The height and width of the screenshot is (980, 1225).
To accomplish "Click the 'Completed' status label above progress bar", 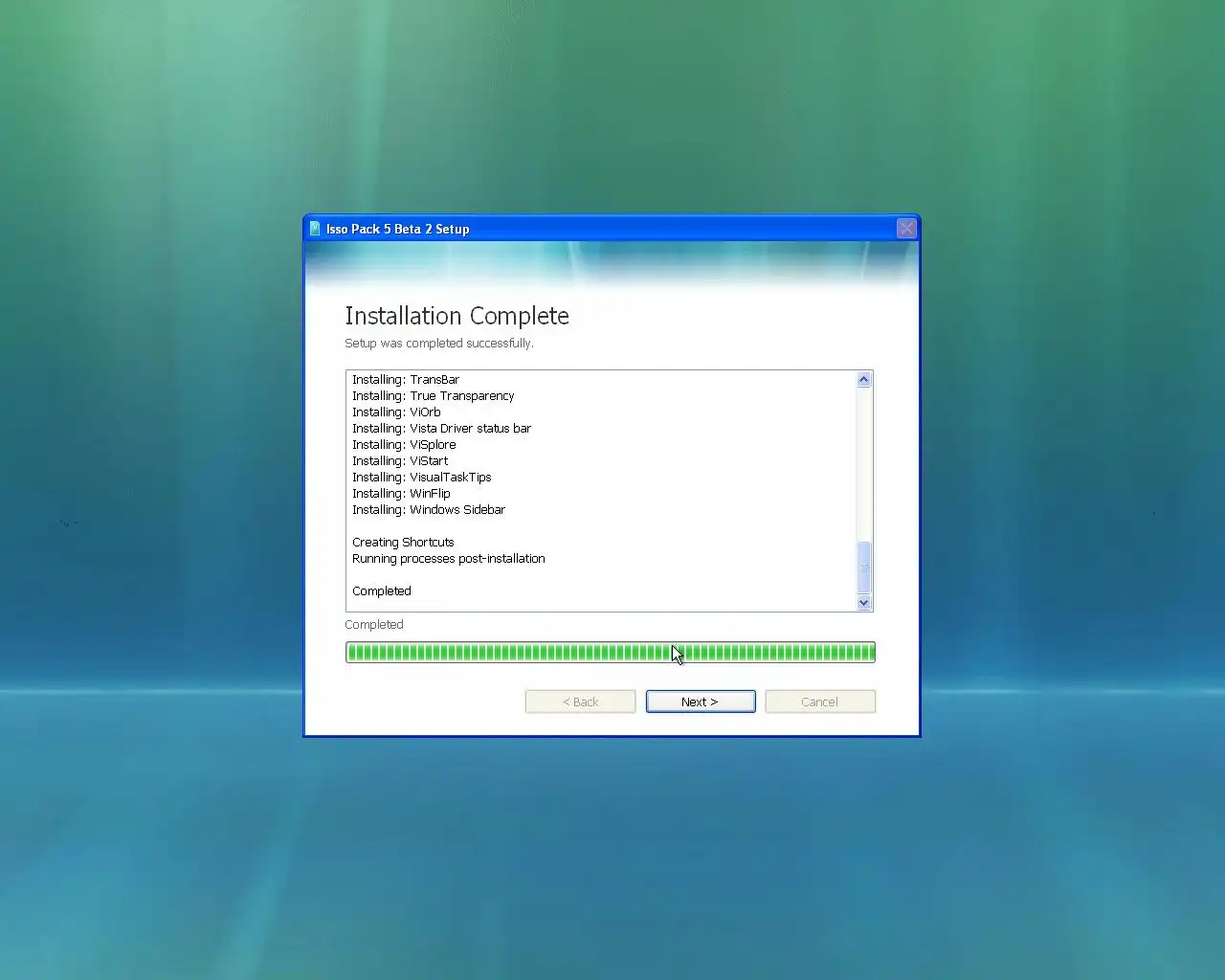I will 374,624.
